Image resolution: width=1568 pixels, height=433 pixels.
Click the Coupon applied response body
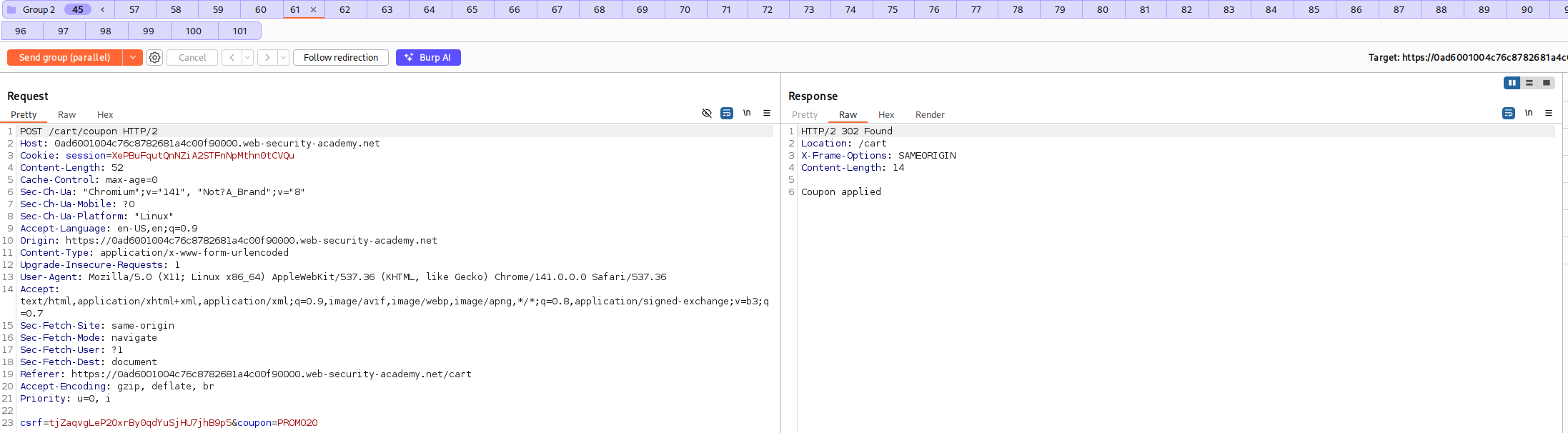(x=841, y=191)
